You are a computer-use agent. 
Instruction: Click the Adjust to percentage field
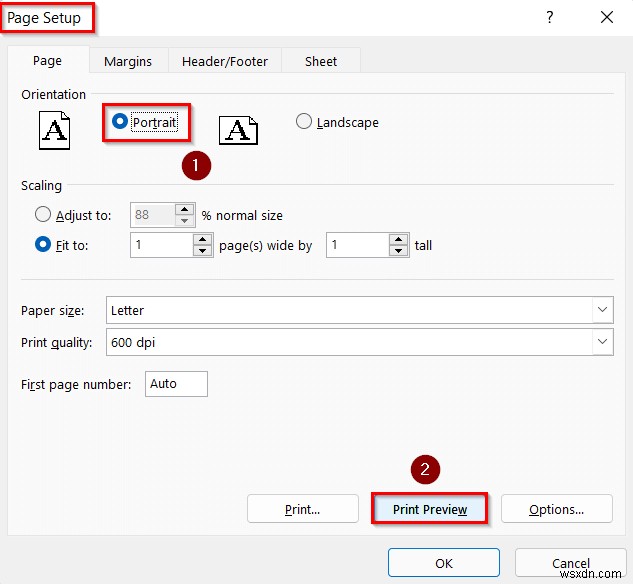(153, 215)
